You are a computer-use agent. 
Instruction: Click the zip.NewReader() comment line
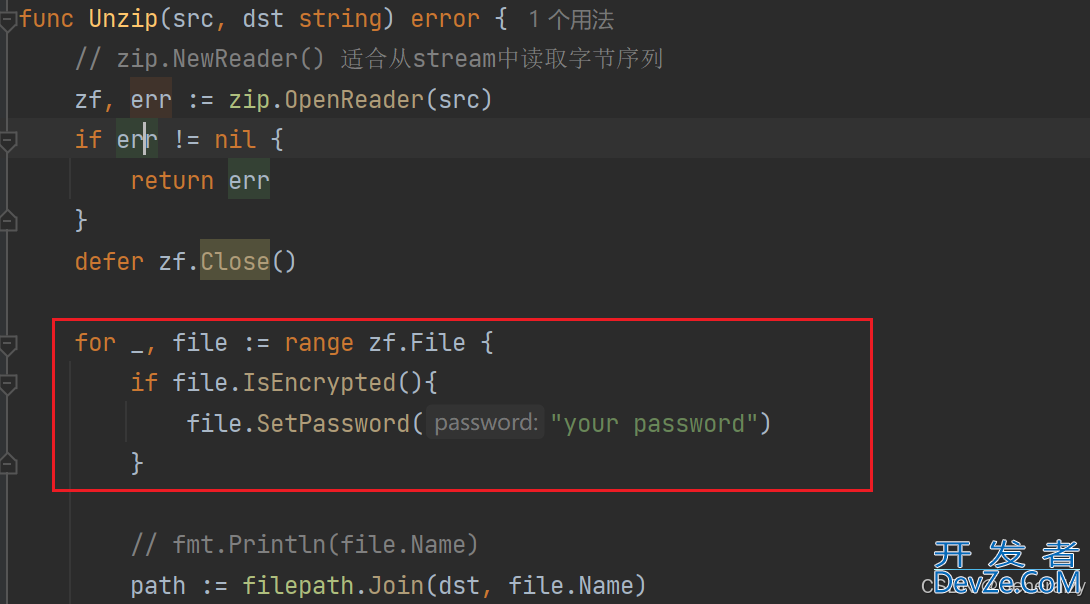[369, 59]
